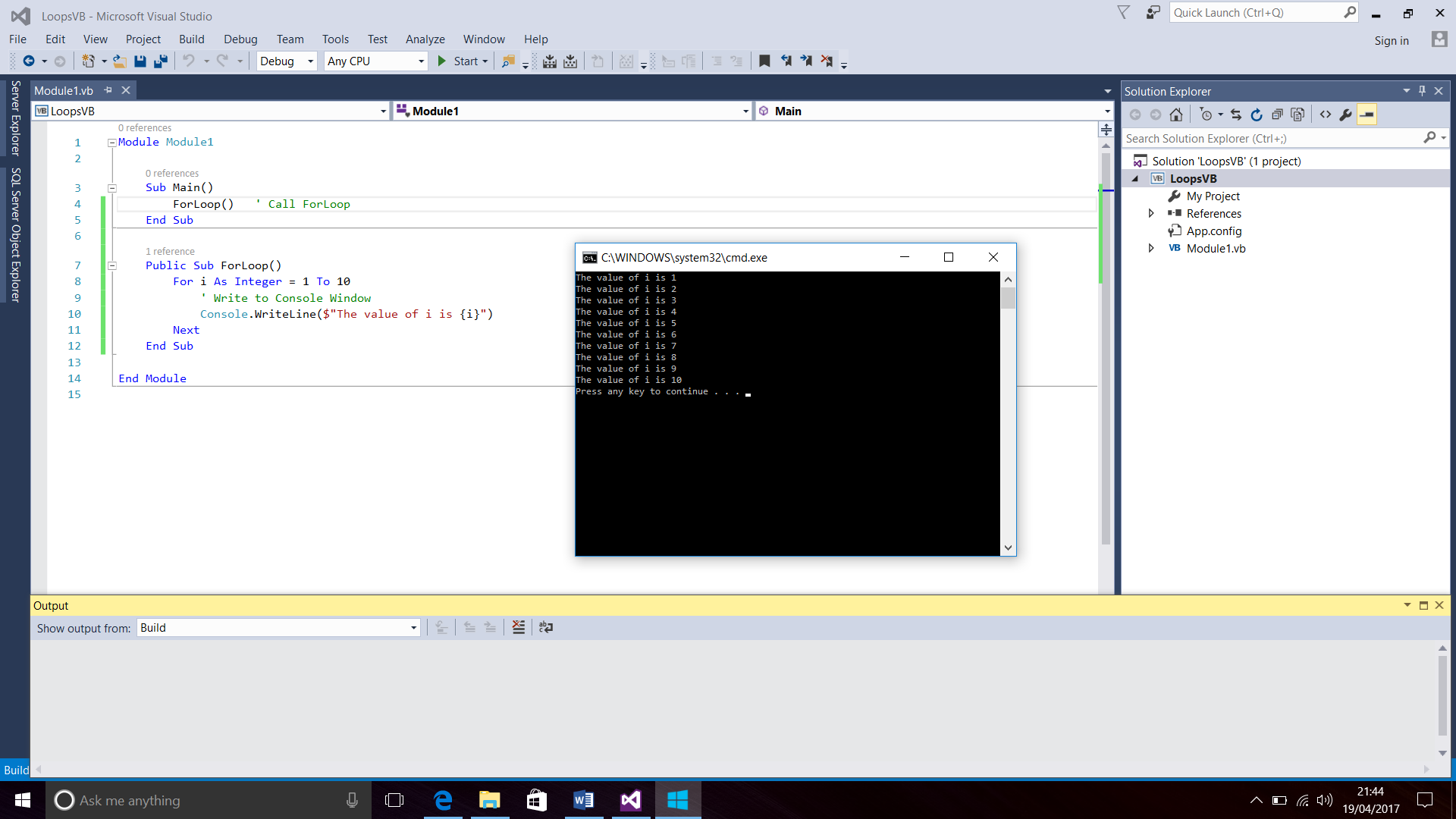Image resolution: width=1456 pixels, height=819 pixels.
Task: Open File Explorer from the taskbar
Action: coord(490,800)
